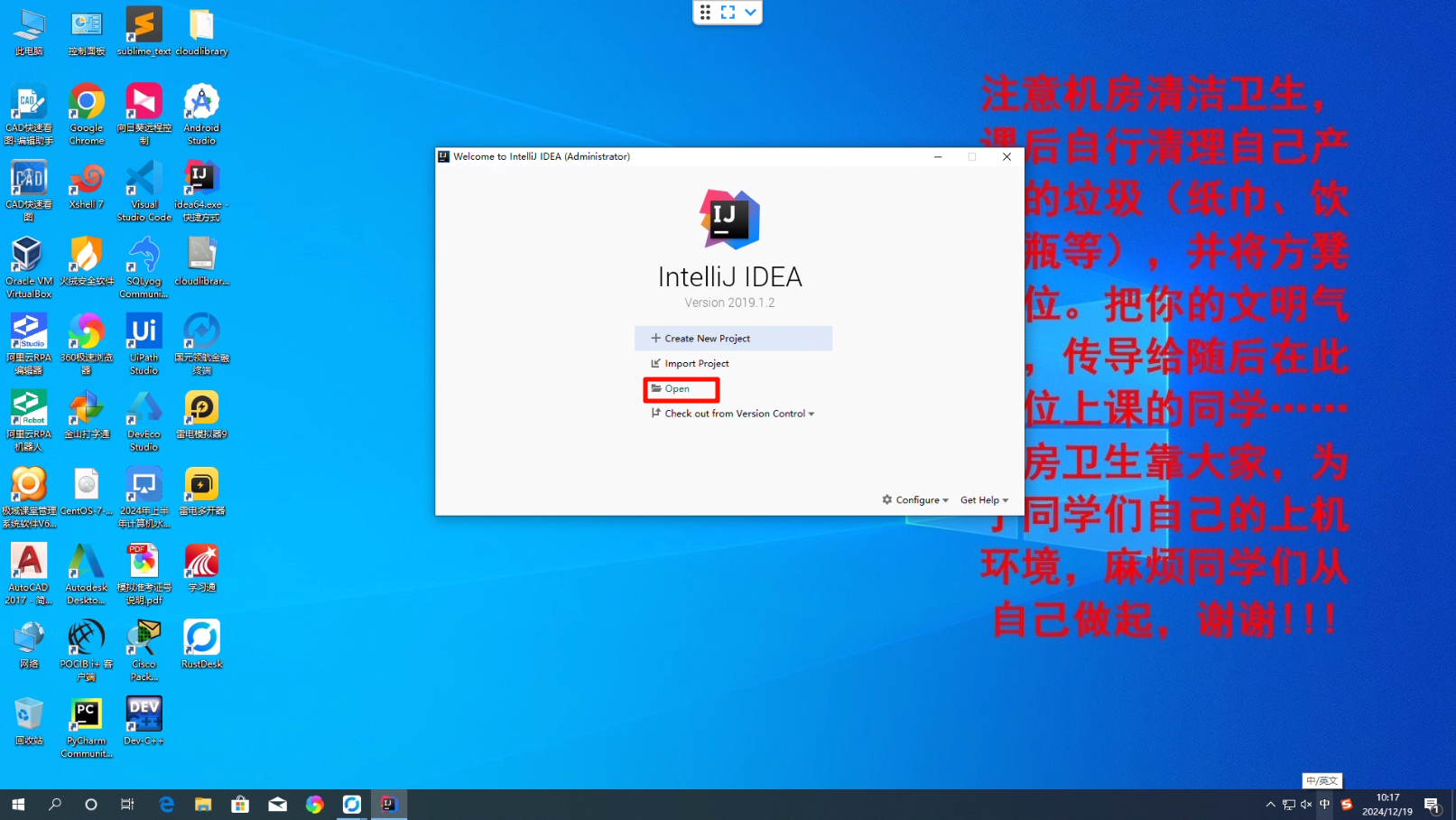The height and width of the screenshot is (820, 1456).
Task: Select the 网络 network desktop icon
Action: pyautogui.click(x=29, y=645)
